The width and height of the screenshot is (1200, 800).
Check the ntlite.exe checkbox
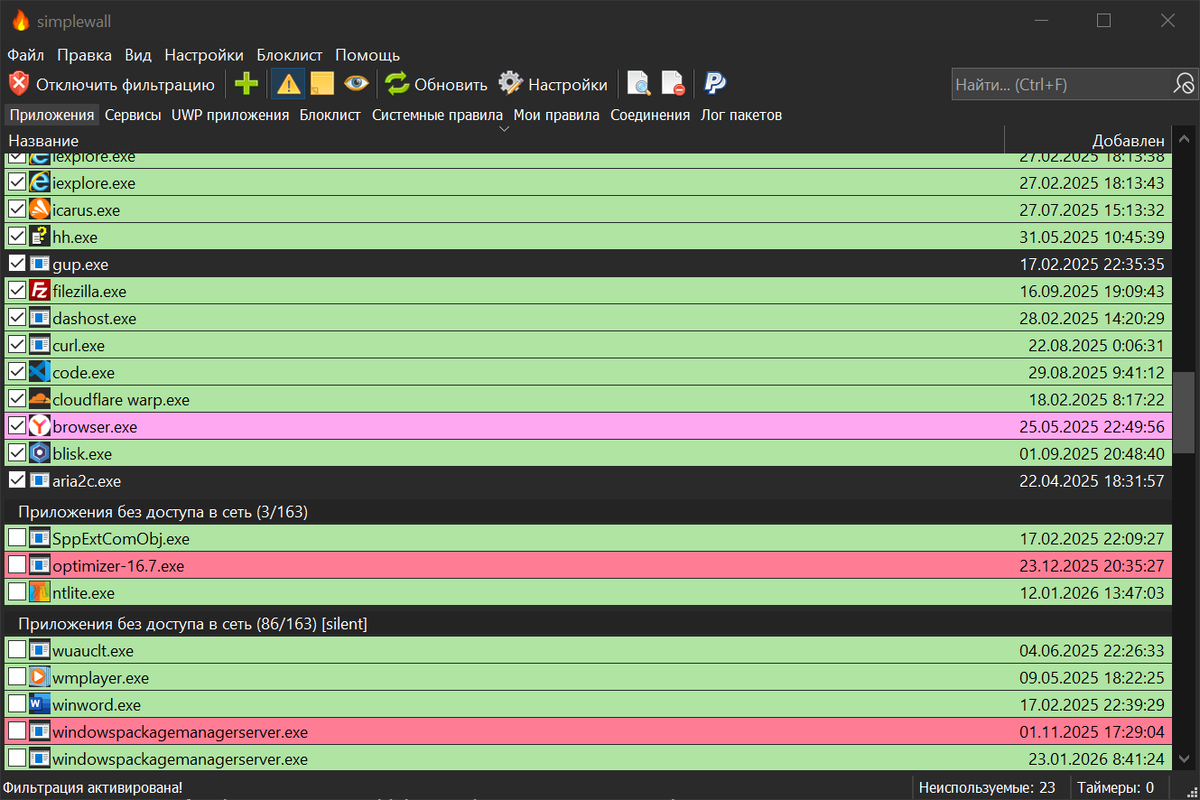tap(17, 592)
